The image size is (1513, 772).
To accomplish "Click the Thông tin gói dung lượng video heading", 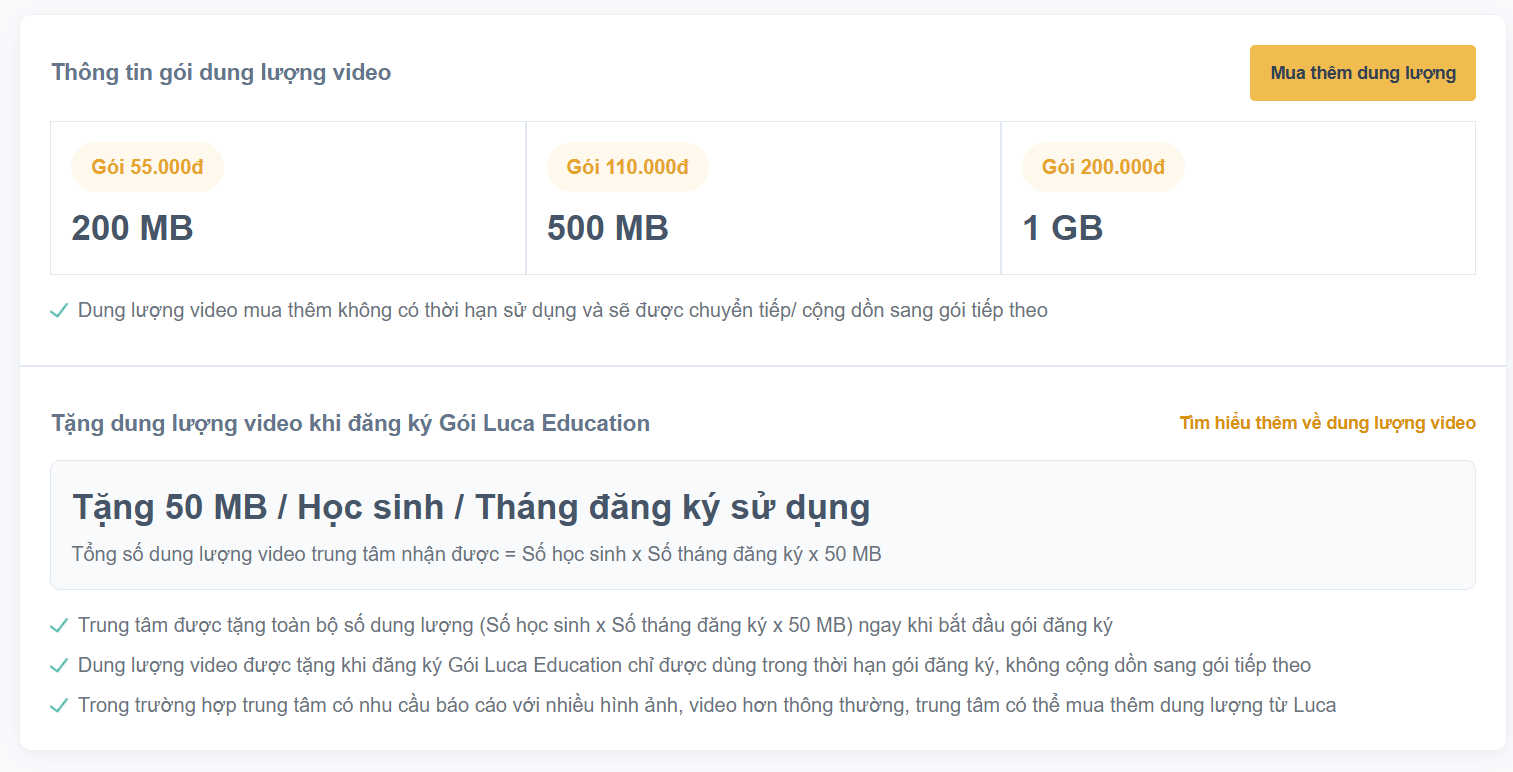I will (x=221, y=72).
